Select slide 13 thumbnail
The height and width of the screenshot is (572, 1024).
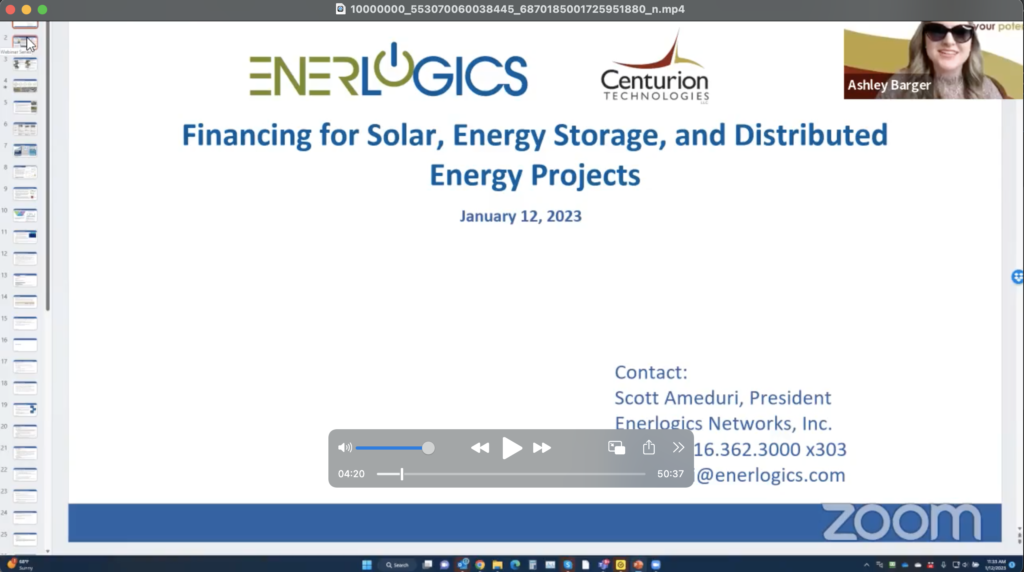point(25,279)
